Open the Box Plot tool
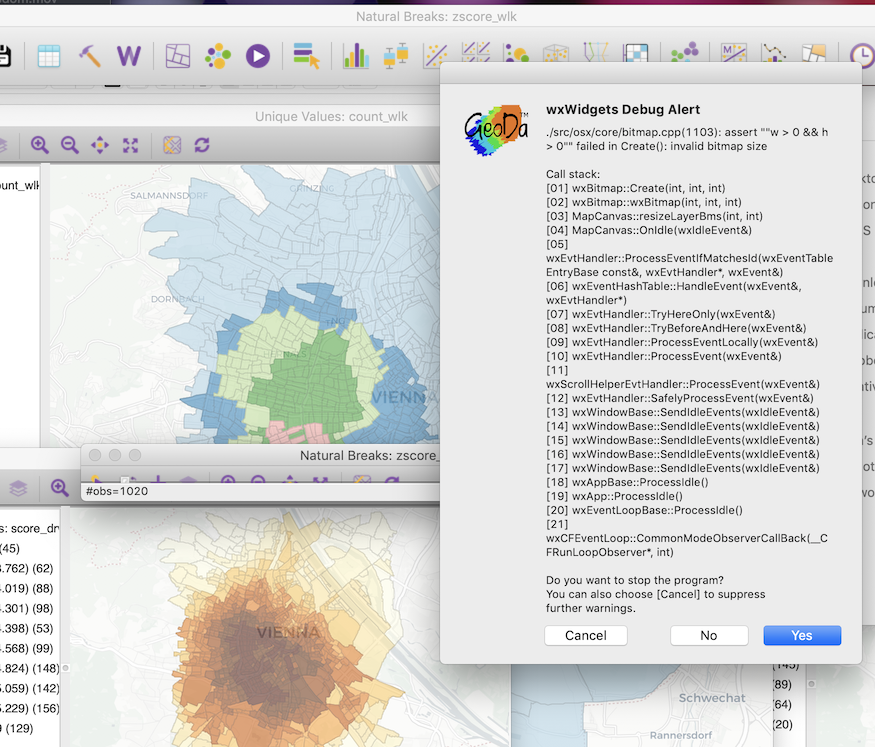Screen dimensions: 875x747 pyautogui.click(x=396, y=55)
